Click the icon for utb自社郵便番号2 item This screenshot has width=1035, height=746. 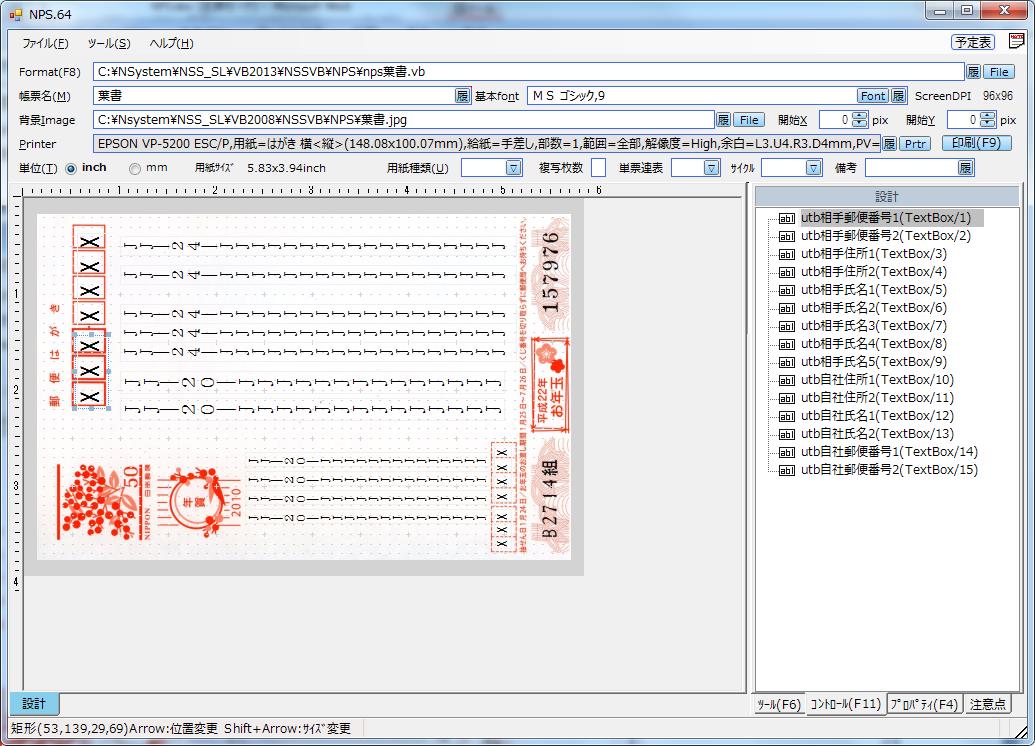[786, 470]
